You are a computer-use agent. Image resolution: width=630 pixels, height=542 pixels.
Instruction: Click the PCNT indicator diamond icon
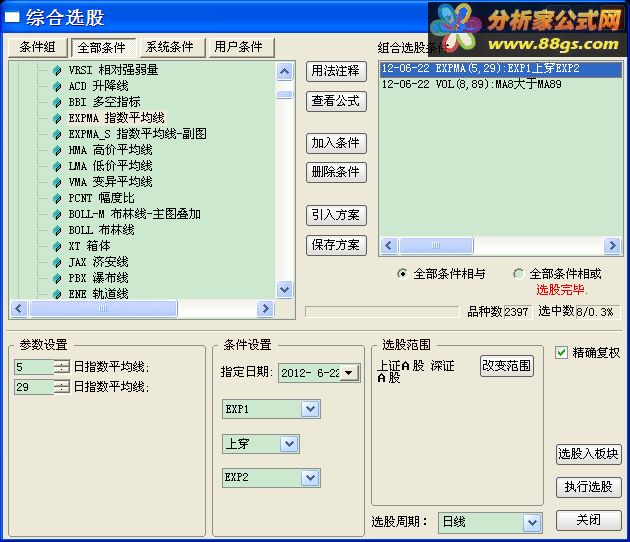coord(57,198)
